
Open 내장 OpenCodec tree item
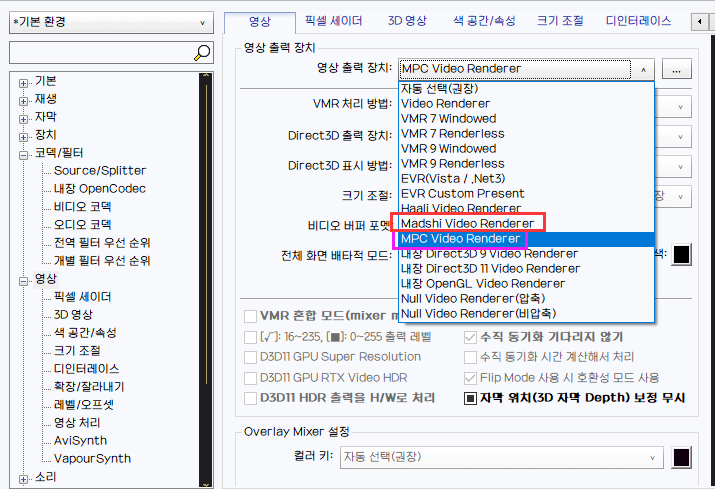[x=99, y=189]
